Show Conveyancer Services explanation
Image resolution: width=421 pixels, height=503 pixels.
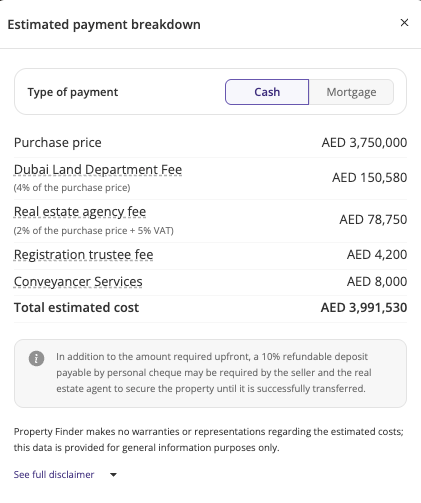click(x=78, y=282)
